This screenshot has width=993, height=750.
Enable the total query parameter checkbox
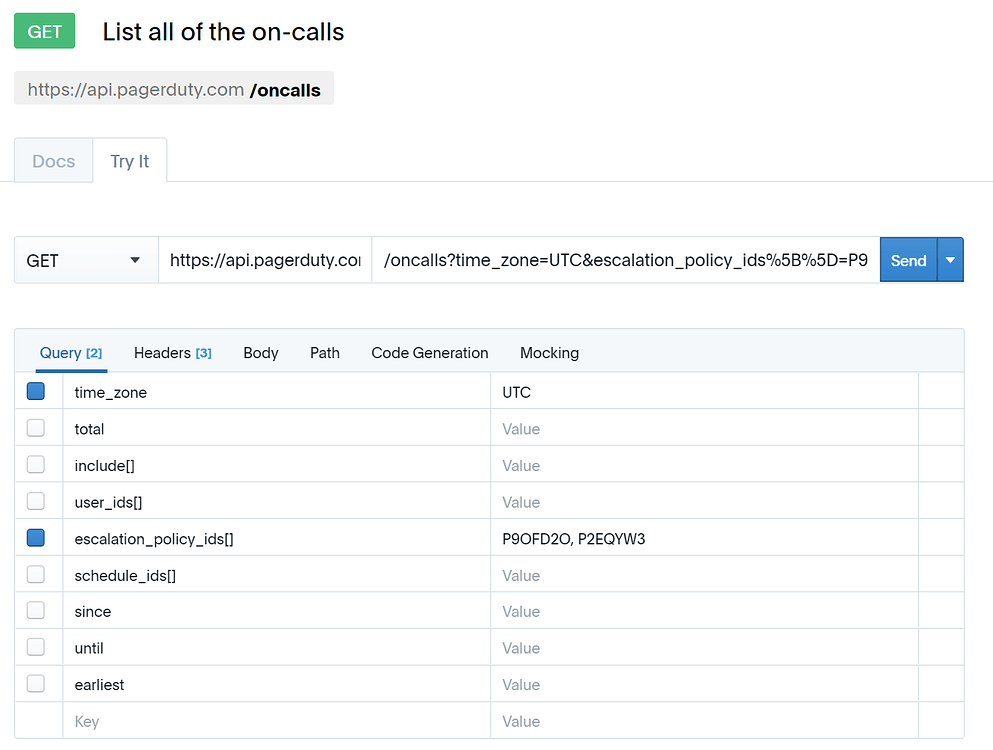[35, 427]
